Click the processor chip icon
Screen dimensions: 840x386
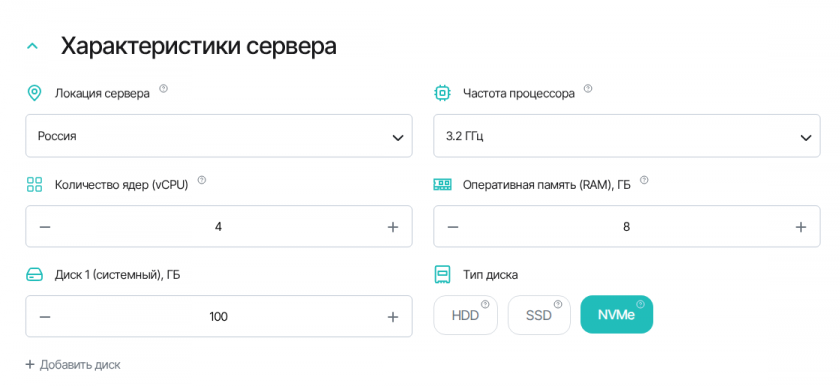[442, 93]
